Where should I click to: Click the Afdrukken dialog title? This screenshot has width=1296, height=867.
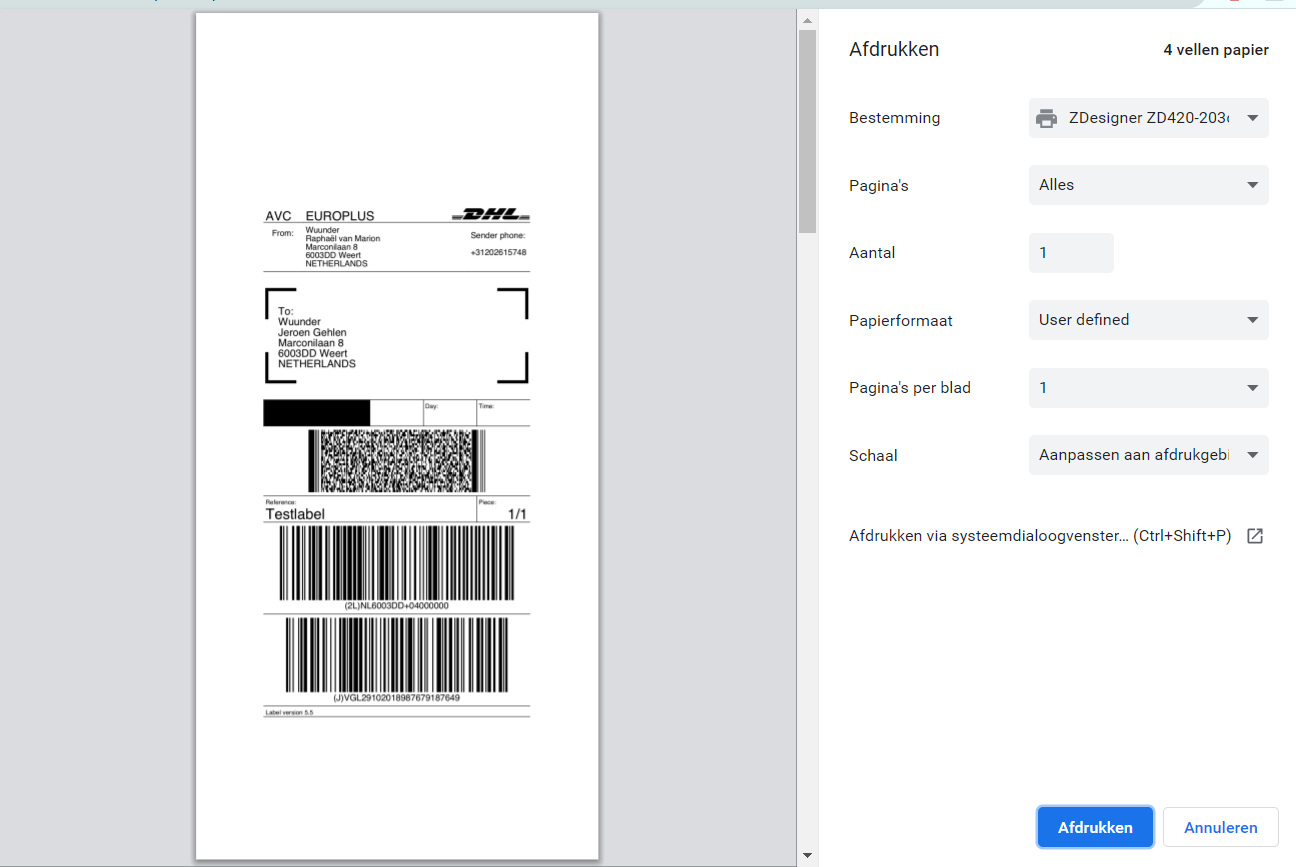click(893, 48)
